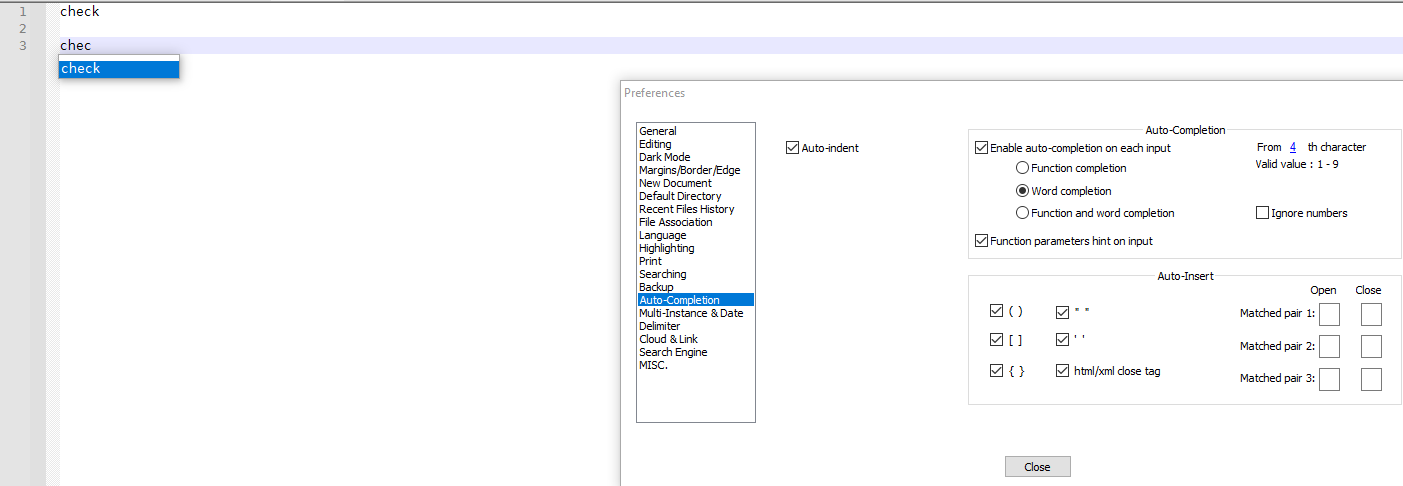Toggle Auto-indent checkbox

click(x=793, y=148)
